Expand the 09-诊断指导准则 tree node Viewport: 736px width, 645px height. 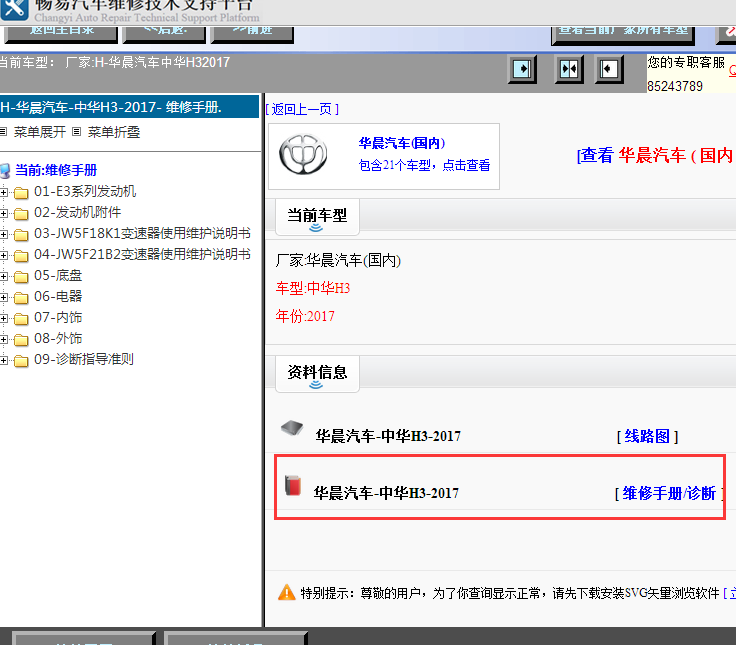pos(4,360)
